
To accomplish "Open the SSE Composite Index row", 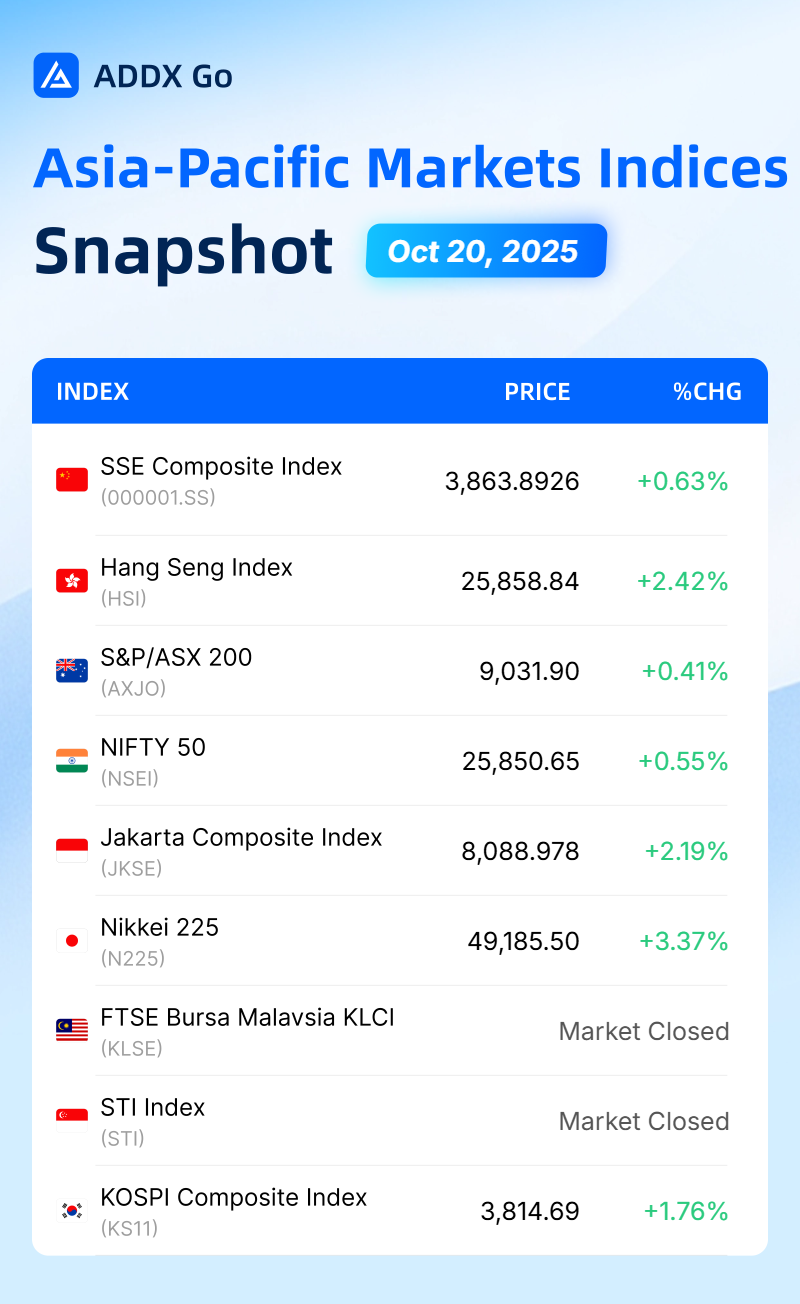I will [400, 481].
